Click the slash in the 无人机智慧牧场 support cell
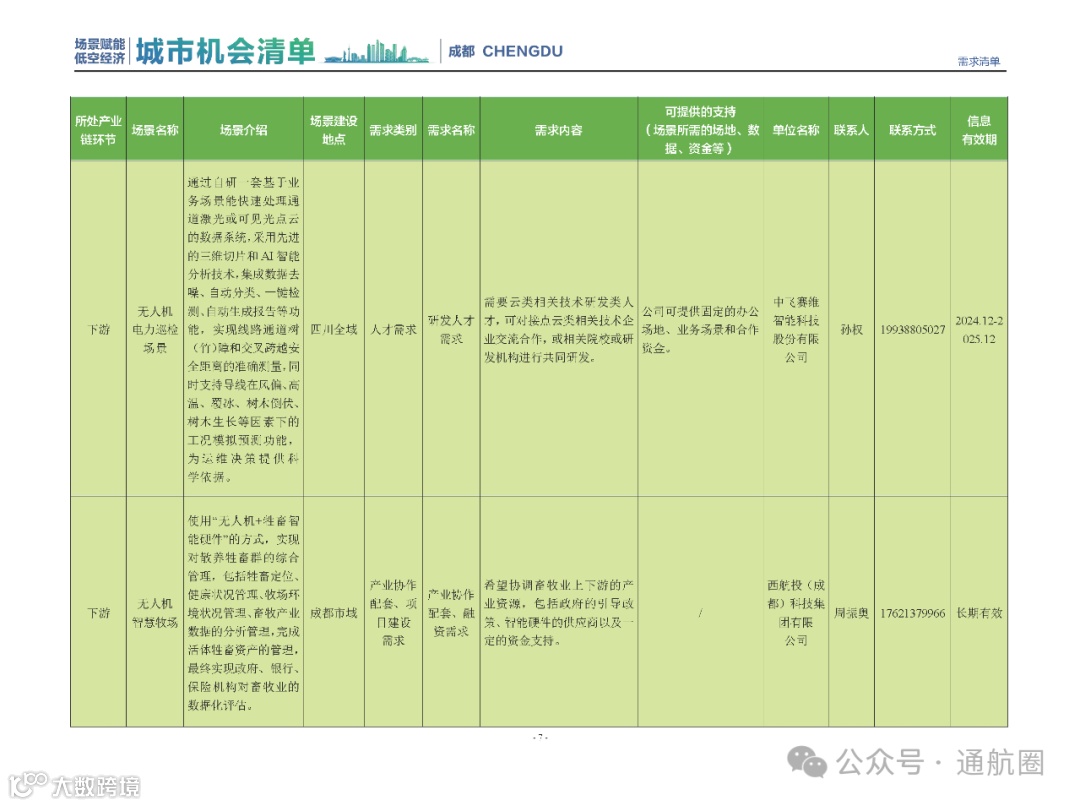Screen dimensions: 1080x806 (x=700, y=613)
